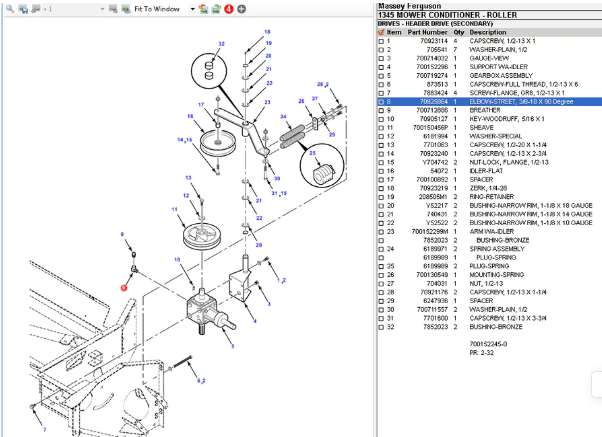
Task: Click the red checkmark icon in list header
Action: (380, 32)
